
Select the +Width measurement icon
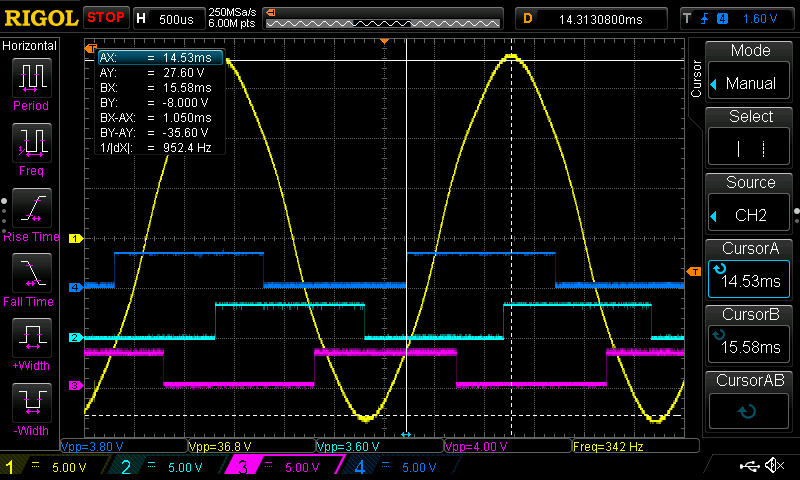coord(32,338)
